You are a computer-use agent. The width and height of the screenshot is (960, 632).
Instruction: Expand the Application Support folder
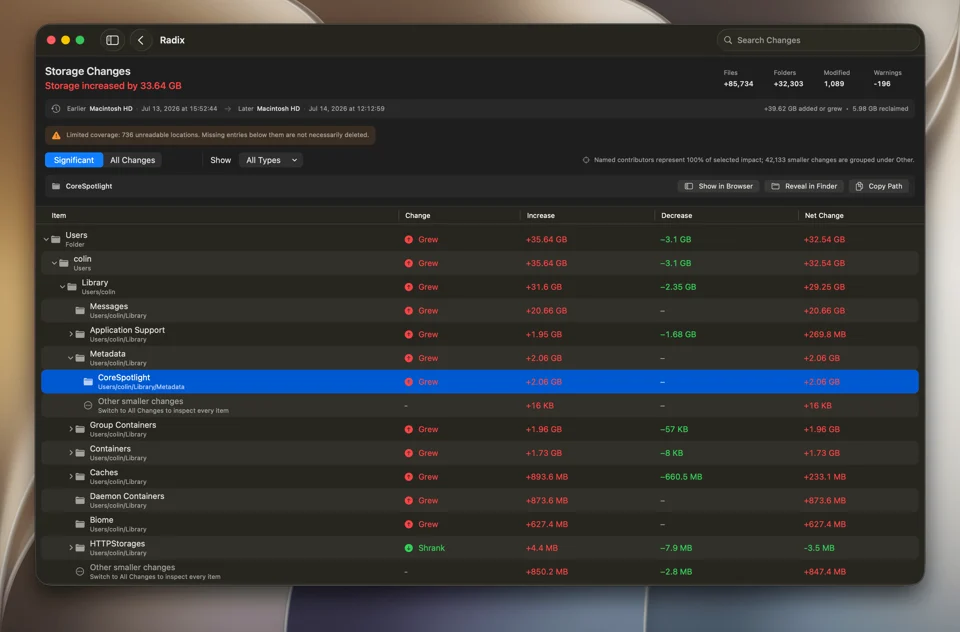(70, 334)
